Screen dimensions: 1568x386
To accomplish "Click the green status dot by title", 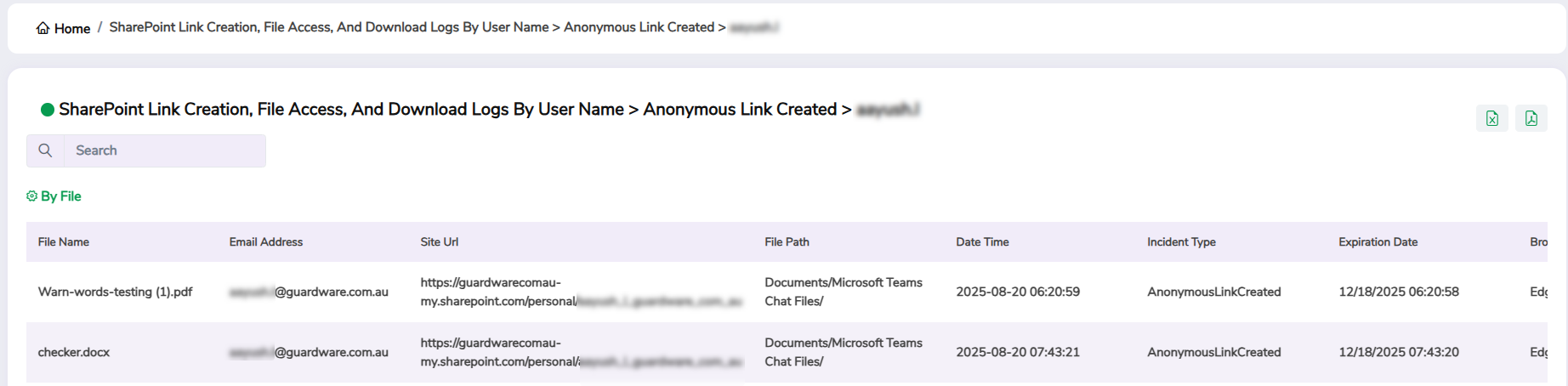I will click(48, 110).
